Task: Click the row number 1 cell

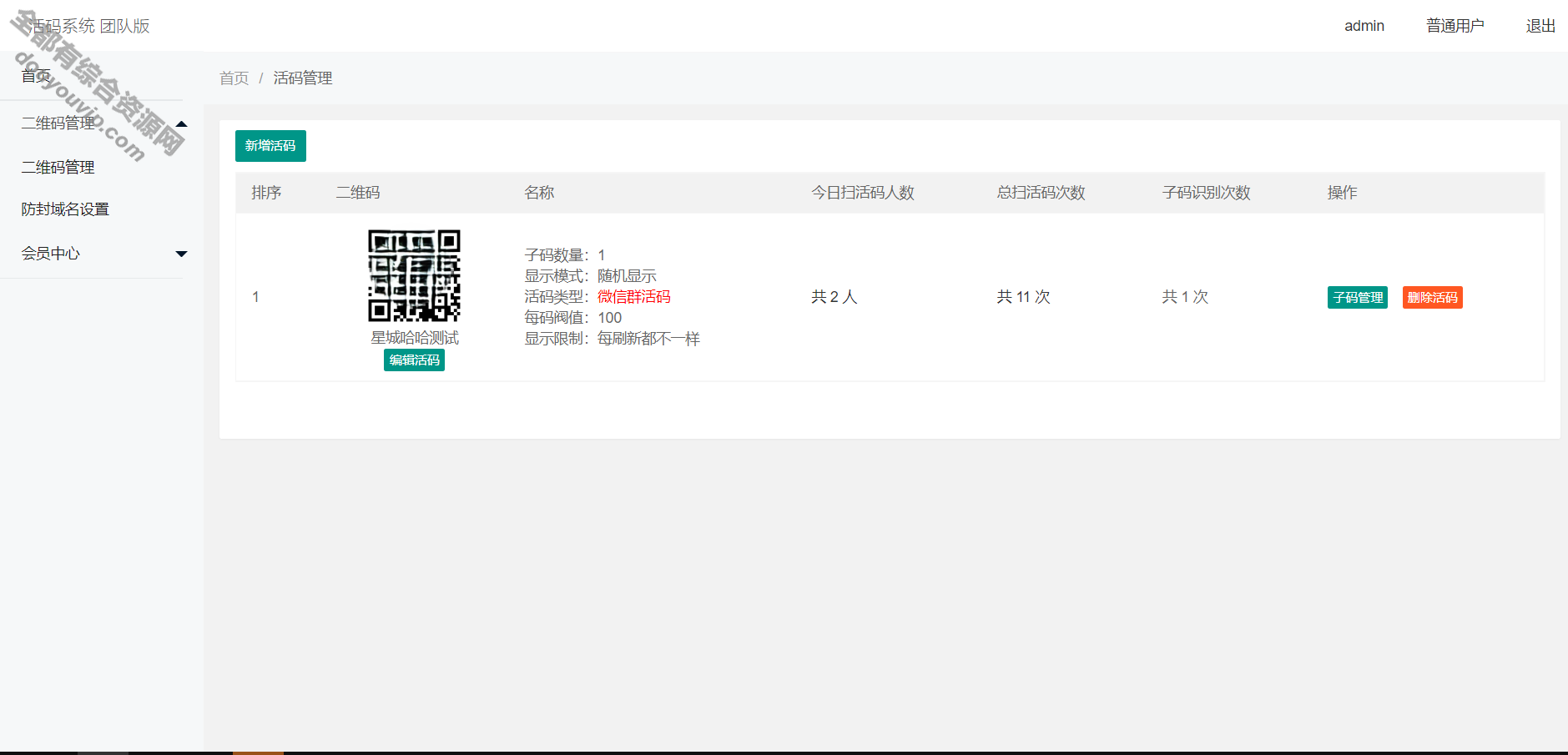Action: point(255,297)
